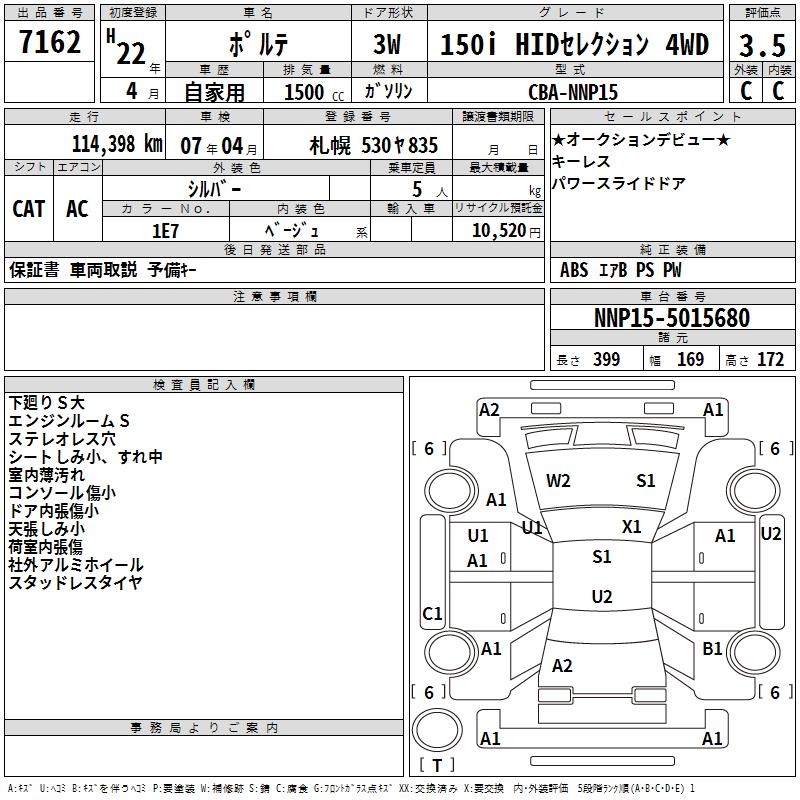Viewport: 800px width, 800px height.
Task: Select inspector note 荷室内張傷
Action: 46,547
